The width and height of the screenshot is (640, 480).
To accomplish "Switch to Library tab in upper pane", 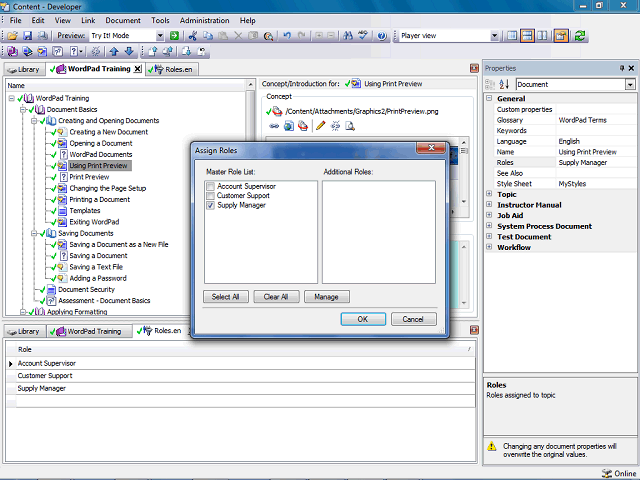I will pos(24,69).
